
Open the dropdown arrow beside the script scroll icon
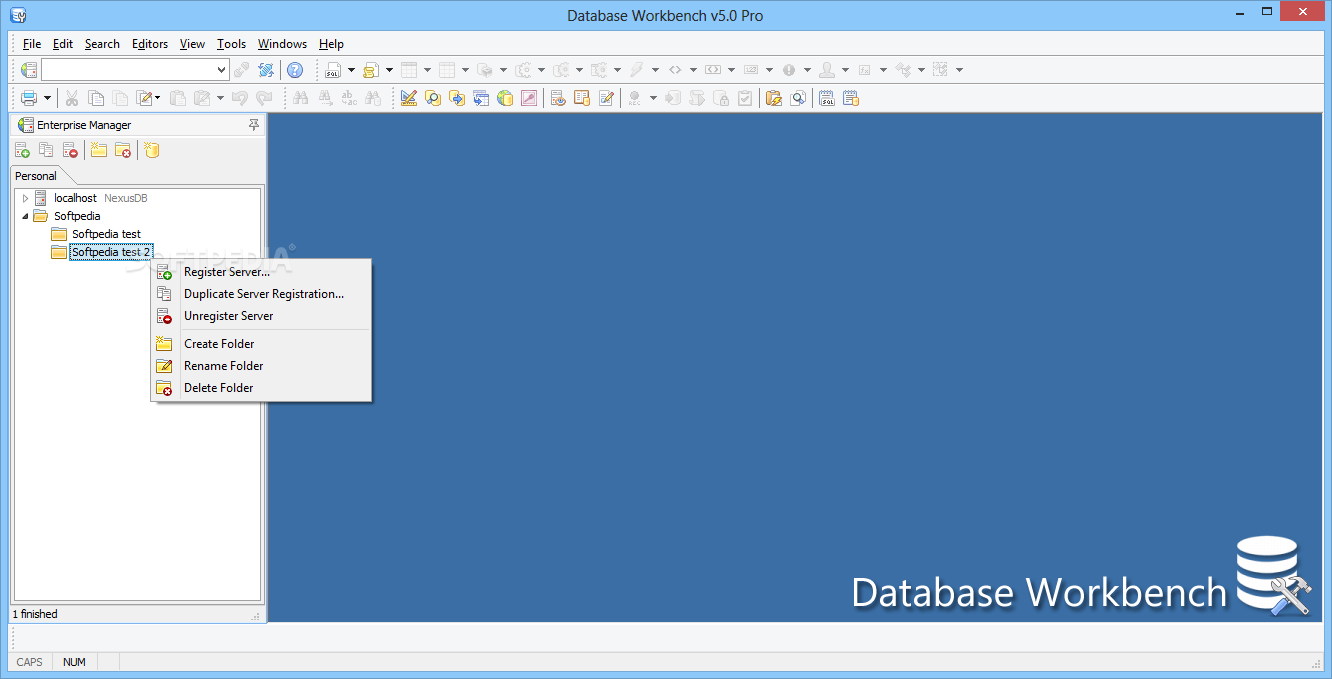point(389,70)
